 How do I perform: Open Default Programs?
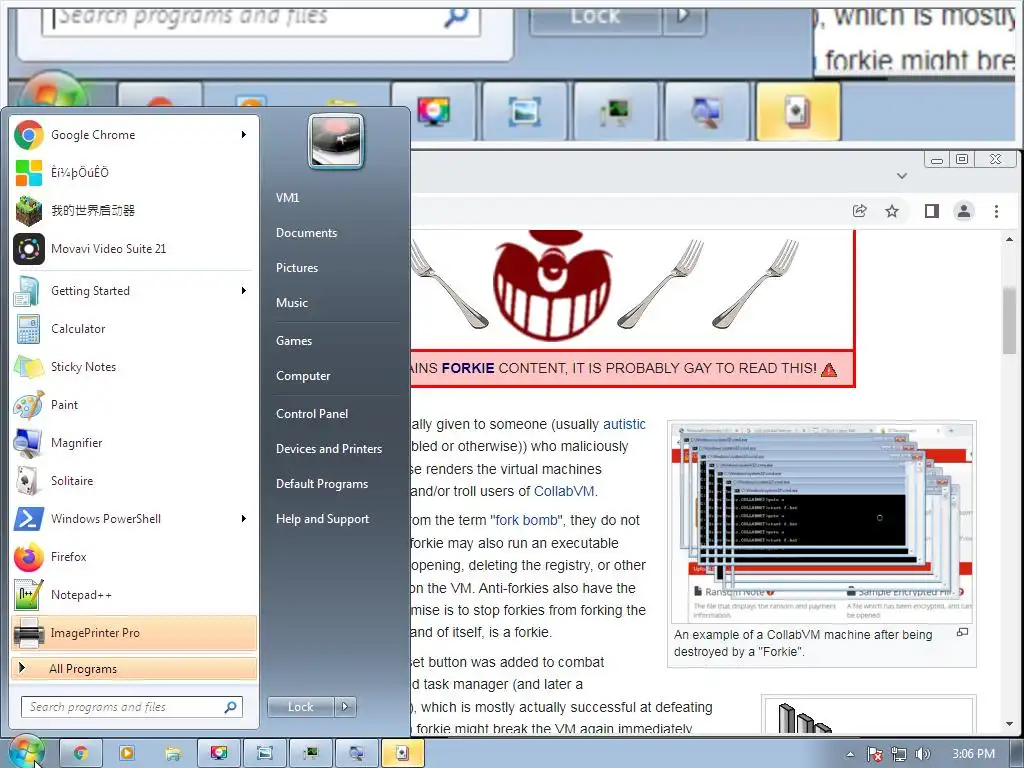click(x=322, y=484)
